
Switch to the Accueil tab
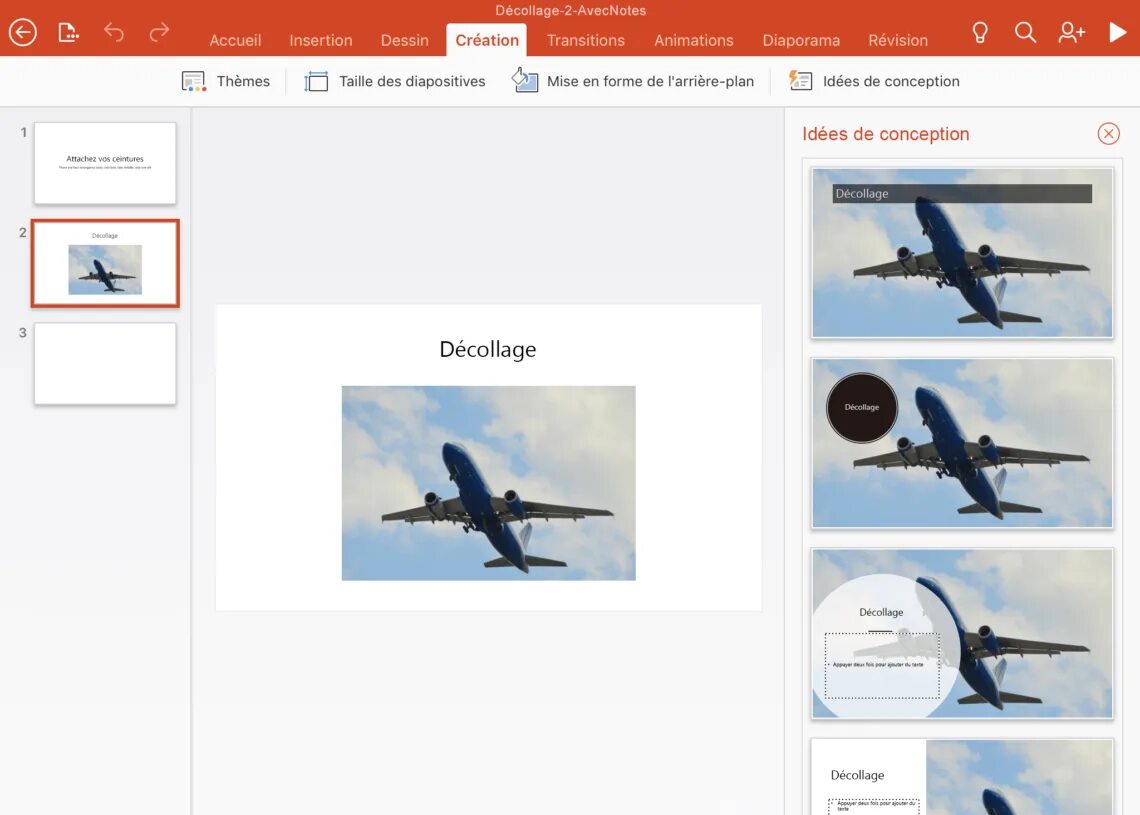tap(235, 41)
